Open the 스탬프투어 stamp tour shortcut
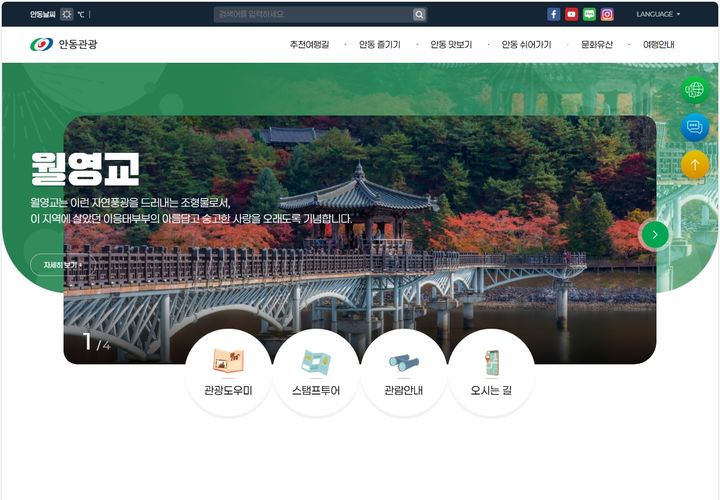The image size is (720, 500). (316, 372)
